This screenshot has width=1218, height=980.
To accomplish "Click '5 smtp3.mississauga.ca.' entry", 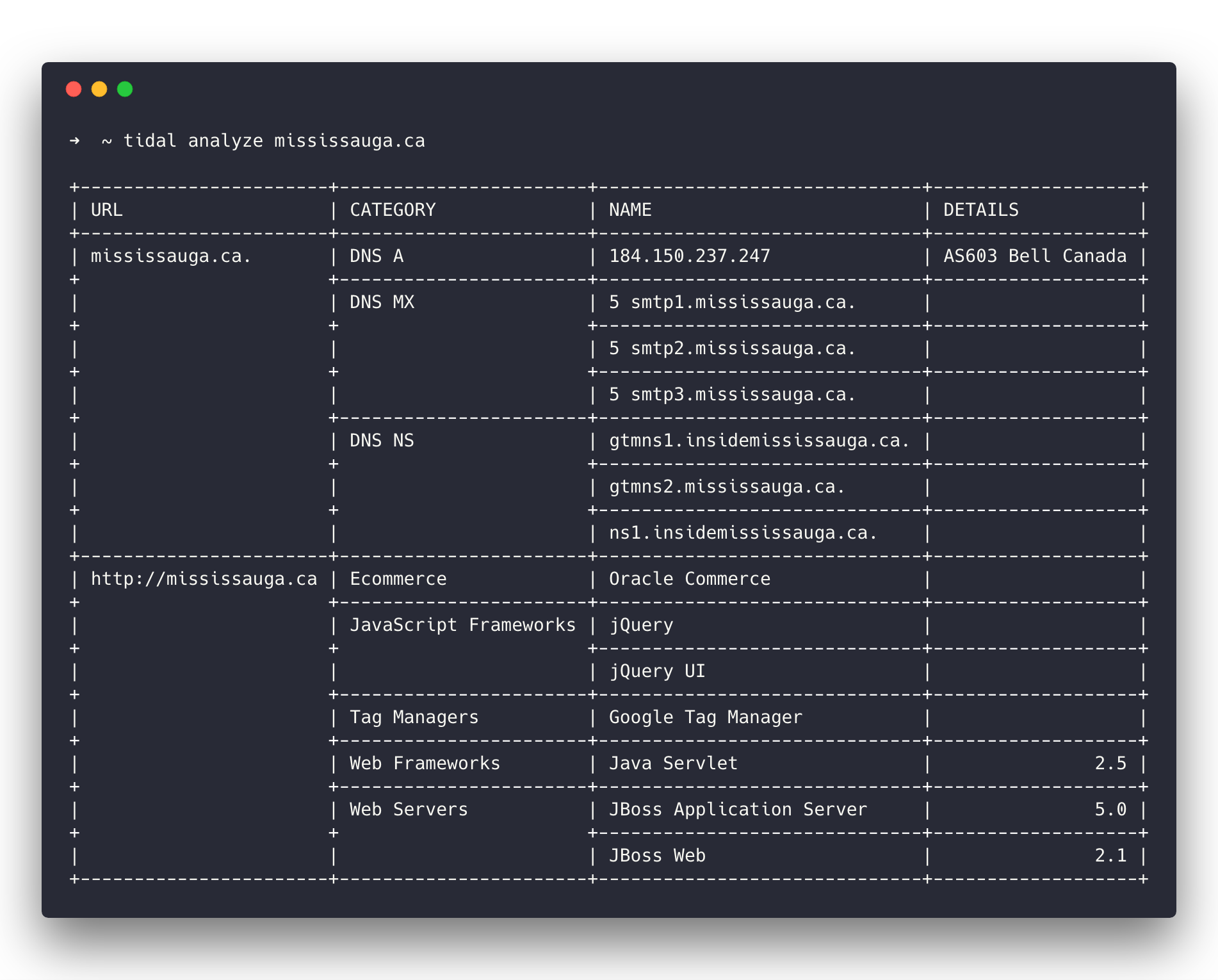I will 733,395.
